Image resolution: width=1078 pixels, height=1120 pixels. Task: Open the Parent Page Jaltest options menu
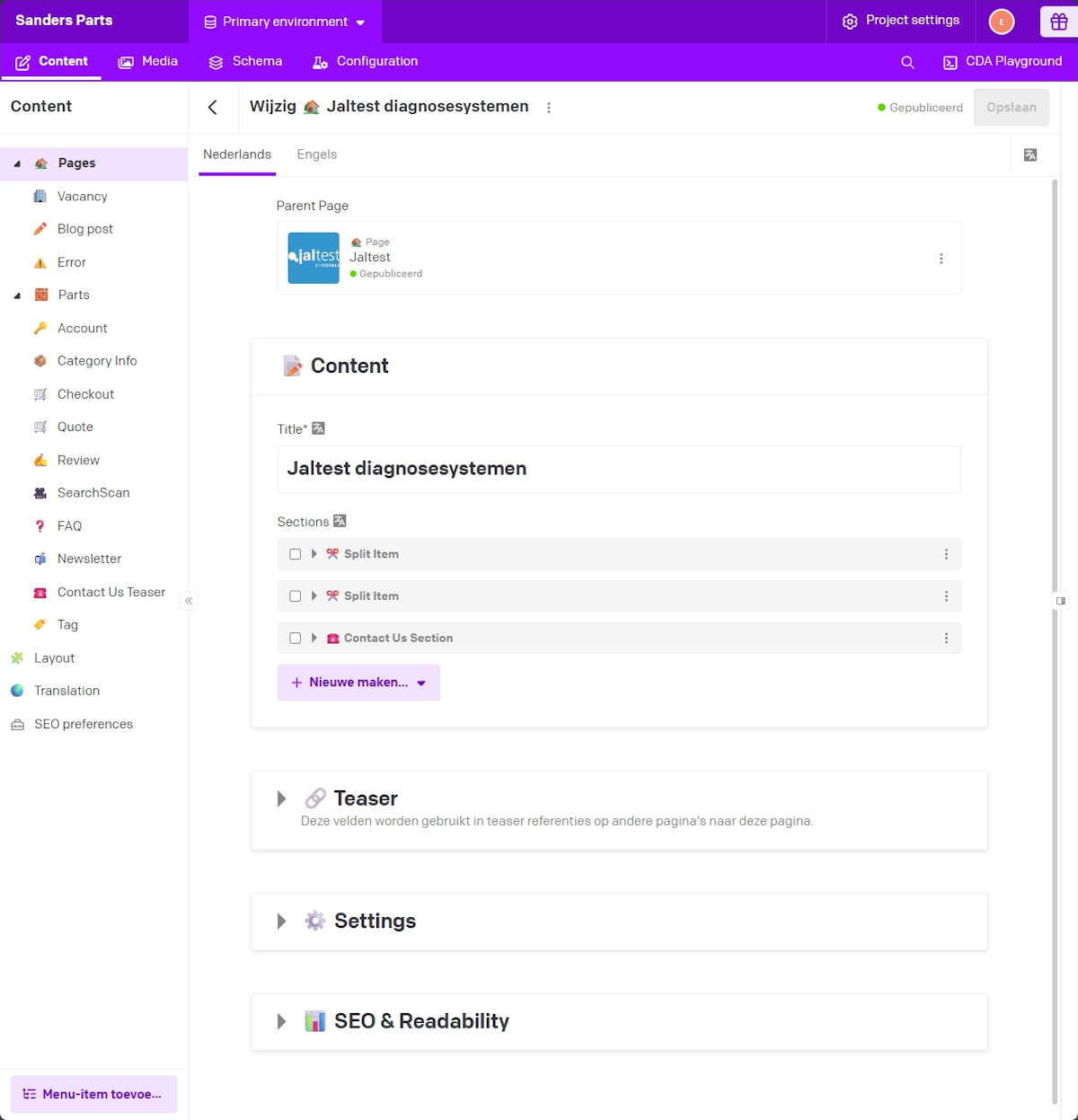(x=941, y=259)
